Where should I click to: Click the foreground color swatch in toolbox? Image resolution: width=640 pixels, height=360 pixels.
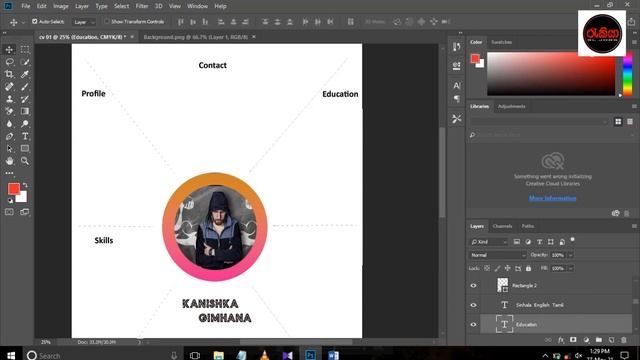coord(13,189)
